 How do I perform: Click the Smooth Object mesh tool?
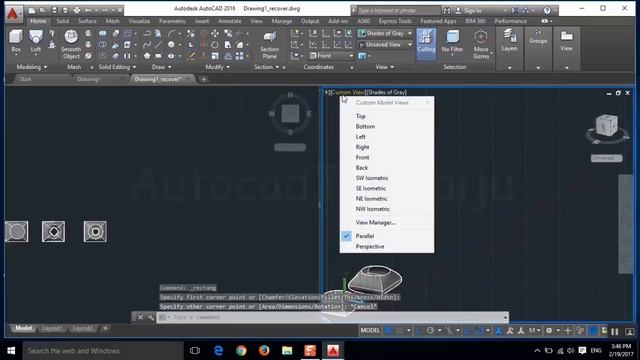(71, 44)
